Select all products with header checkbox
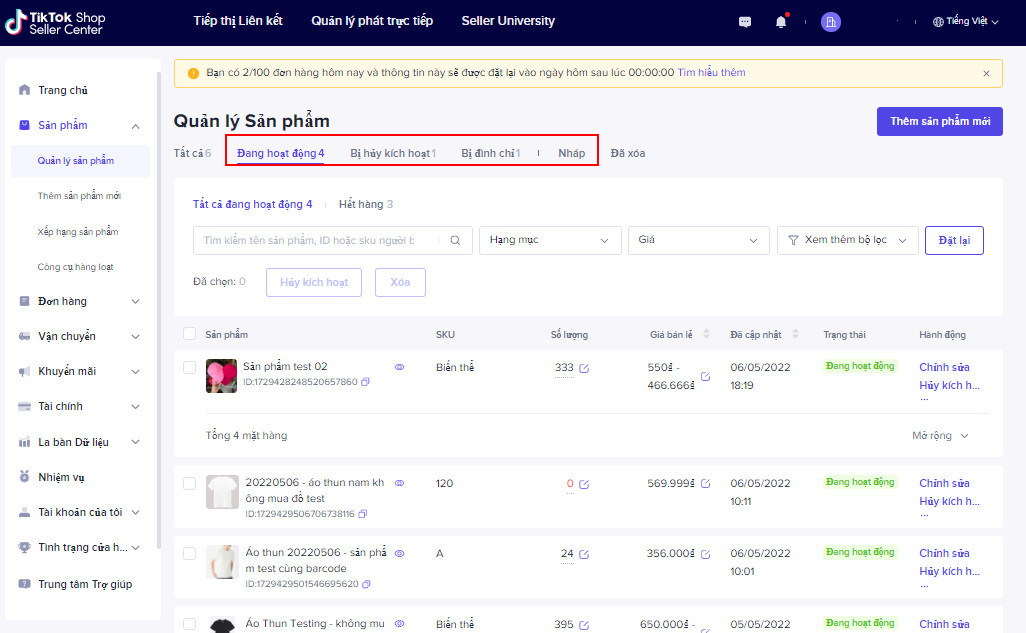This screenshot has width=1026, height=633. [x=190, y=334]
